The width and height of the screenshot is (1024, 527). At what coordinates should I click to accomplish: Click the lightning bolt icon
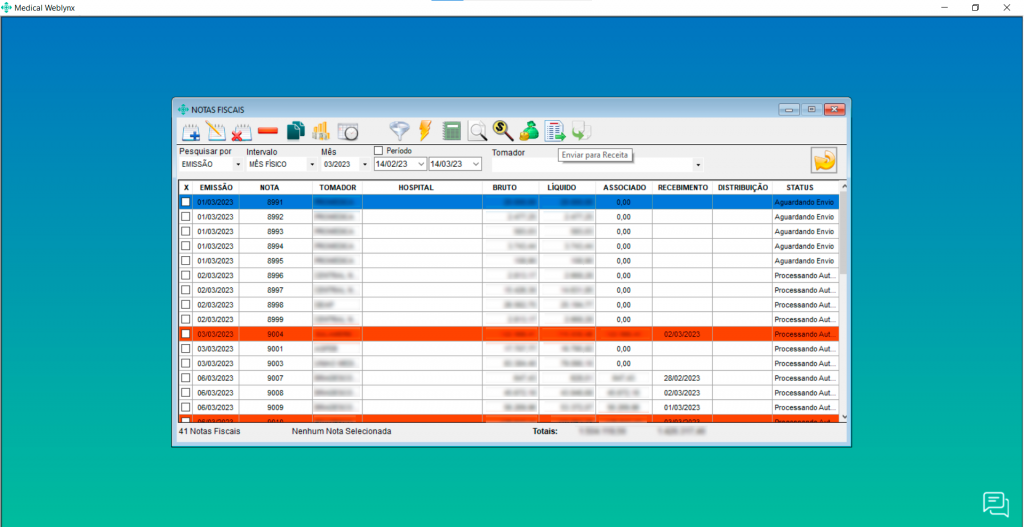(x=425, y=131)
